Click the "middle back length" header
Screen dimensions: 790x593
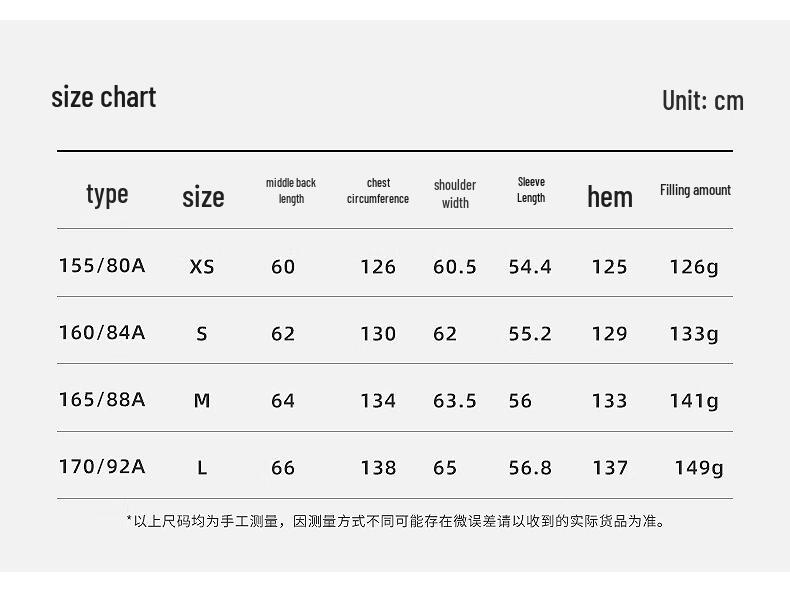291,191
